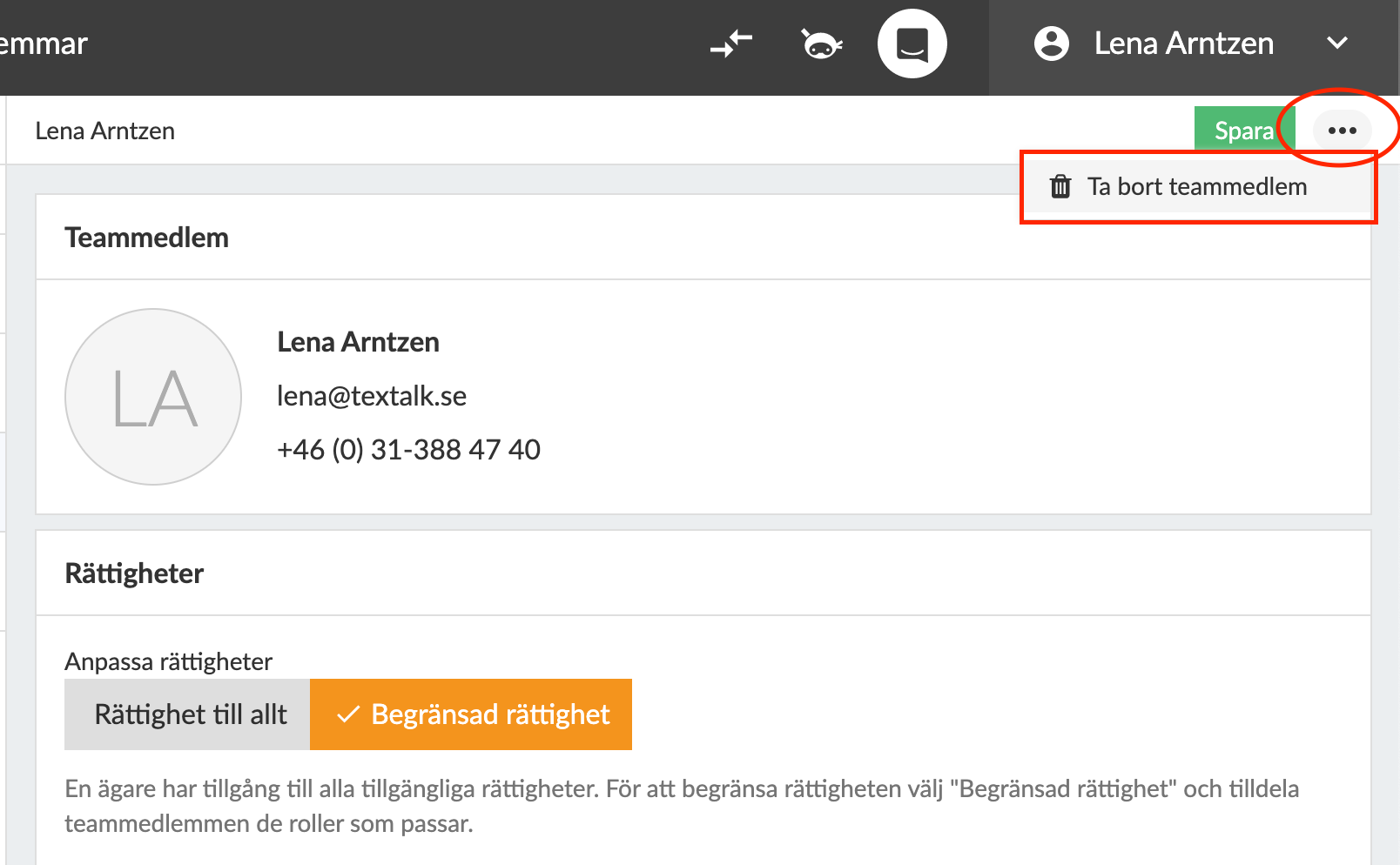Click the lena@textalk.se email address
This screenshot has width=1400, height=865.
point(372,396)
